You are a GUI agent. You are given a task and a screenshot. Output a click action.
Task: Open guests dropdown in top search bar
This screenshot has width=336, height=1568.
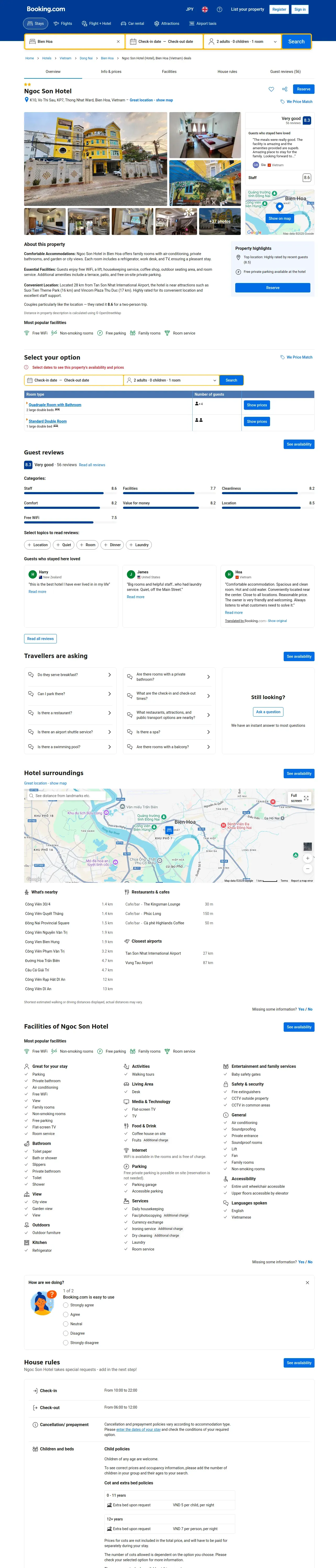(x=243, y=41)
